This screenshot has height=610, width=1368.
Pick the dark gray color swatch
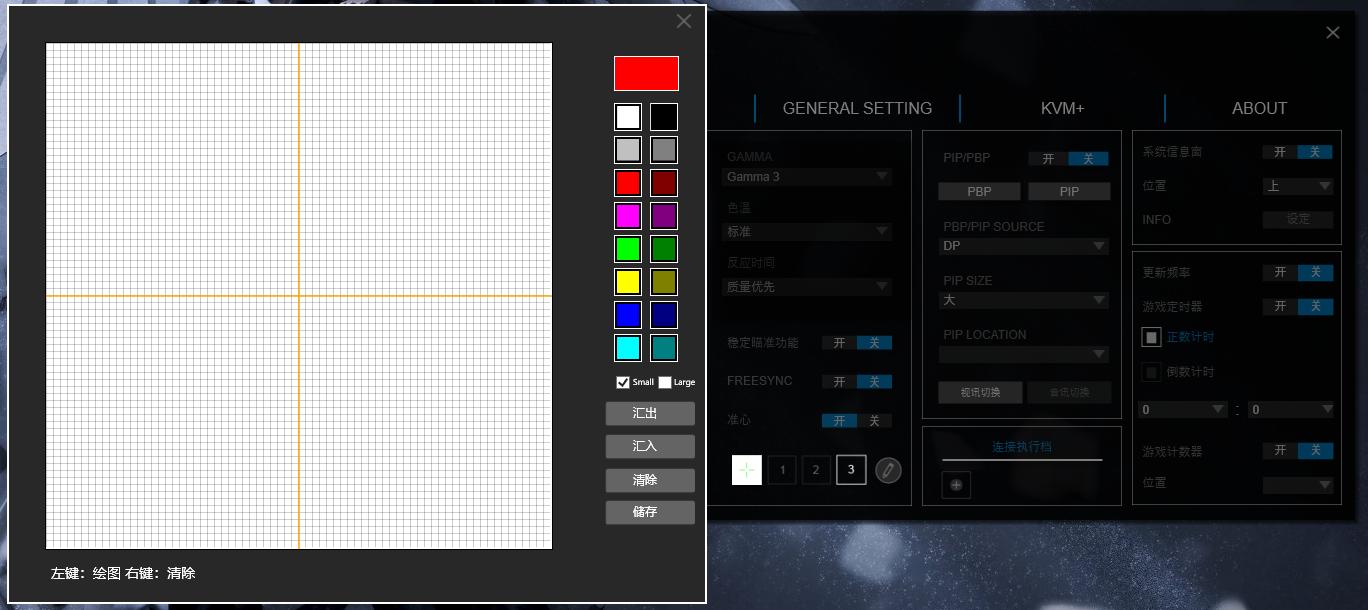pyautogui.click(x=664, y=150)
